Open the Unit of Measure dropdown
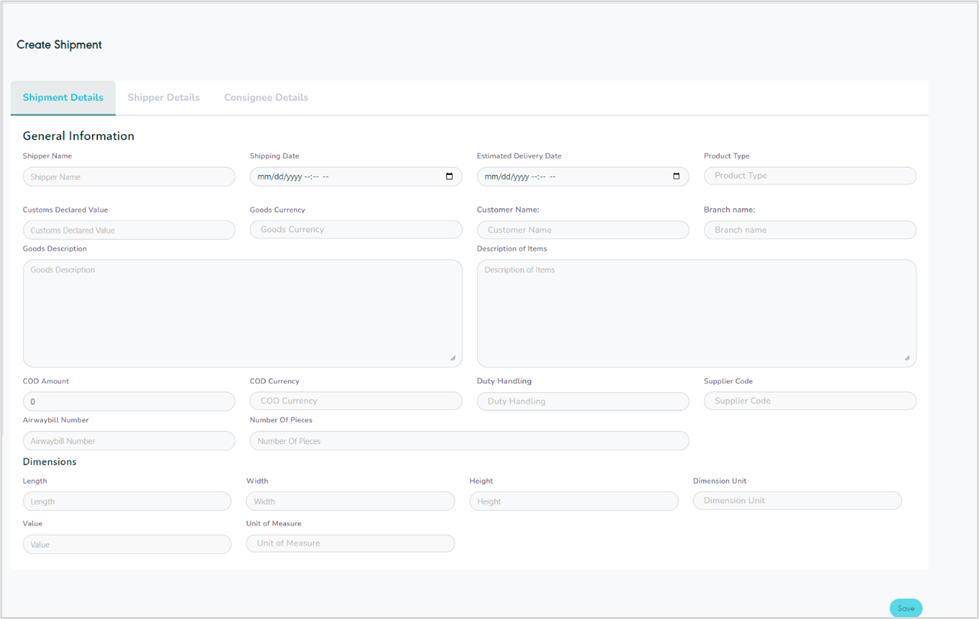Screen dimensions: 979x619 pos(350,544)
